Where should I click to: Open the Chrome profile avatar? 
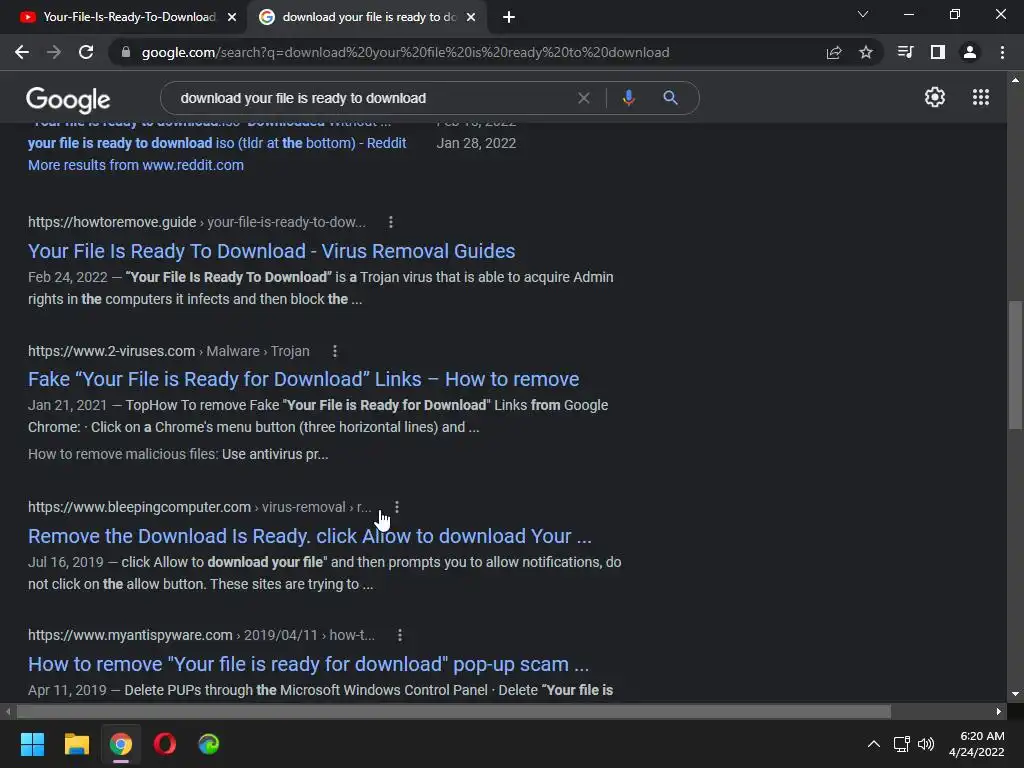click(x=970, y=52)
